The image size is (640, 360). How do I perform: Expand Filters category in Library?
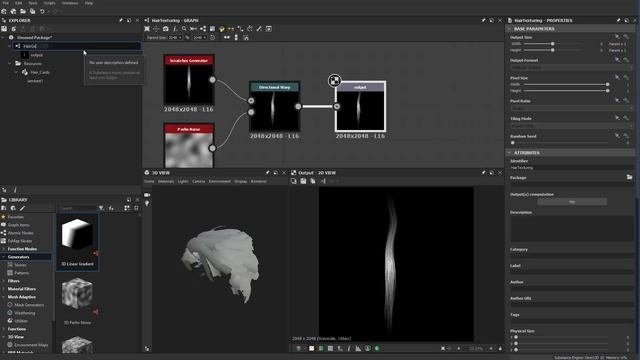click(x=4, y=281)
